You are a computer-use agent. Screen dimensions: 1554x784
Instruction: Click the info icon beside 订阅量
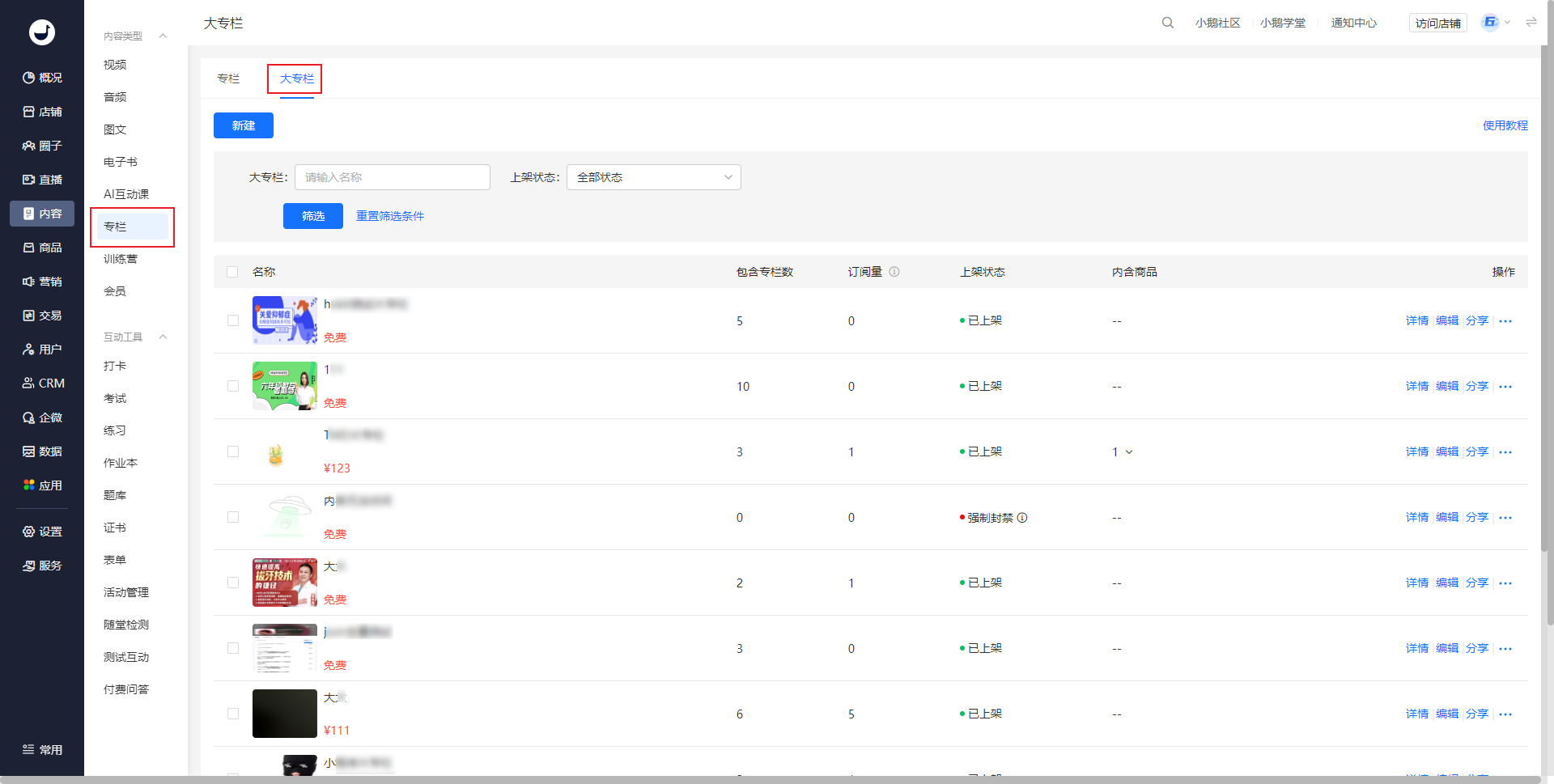click(x=894, y=272)
